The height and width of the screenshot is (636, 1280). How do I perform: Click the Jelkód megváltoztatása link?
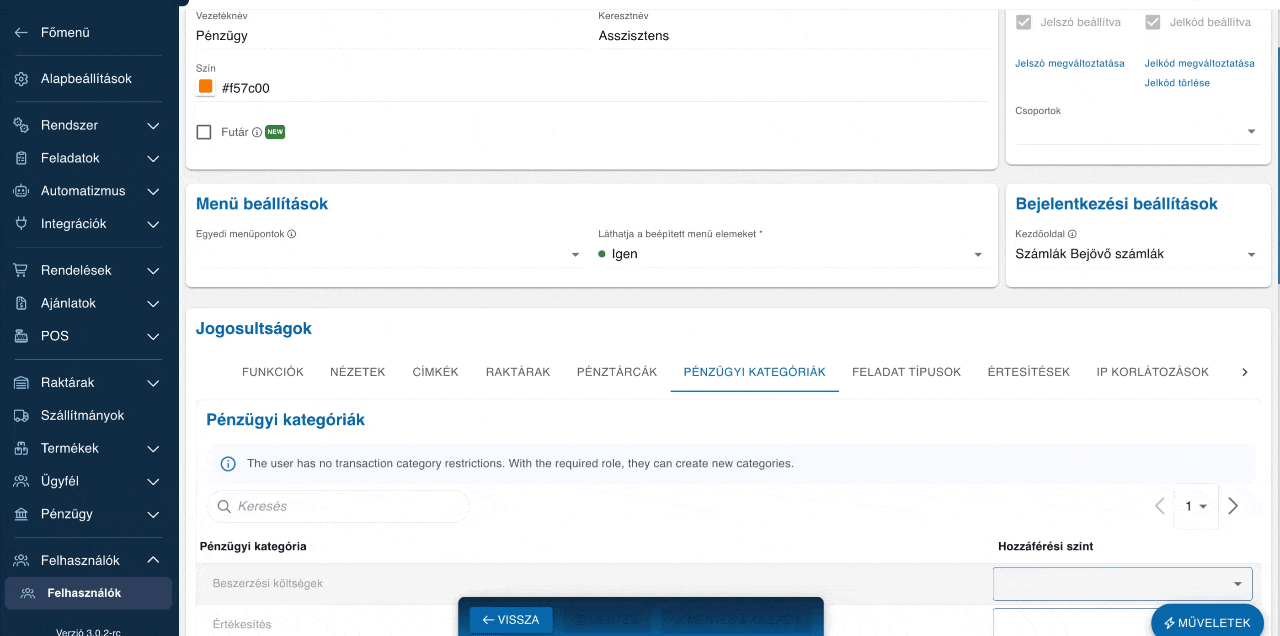tap(1200, 63)
